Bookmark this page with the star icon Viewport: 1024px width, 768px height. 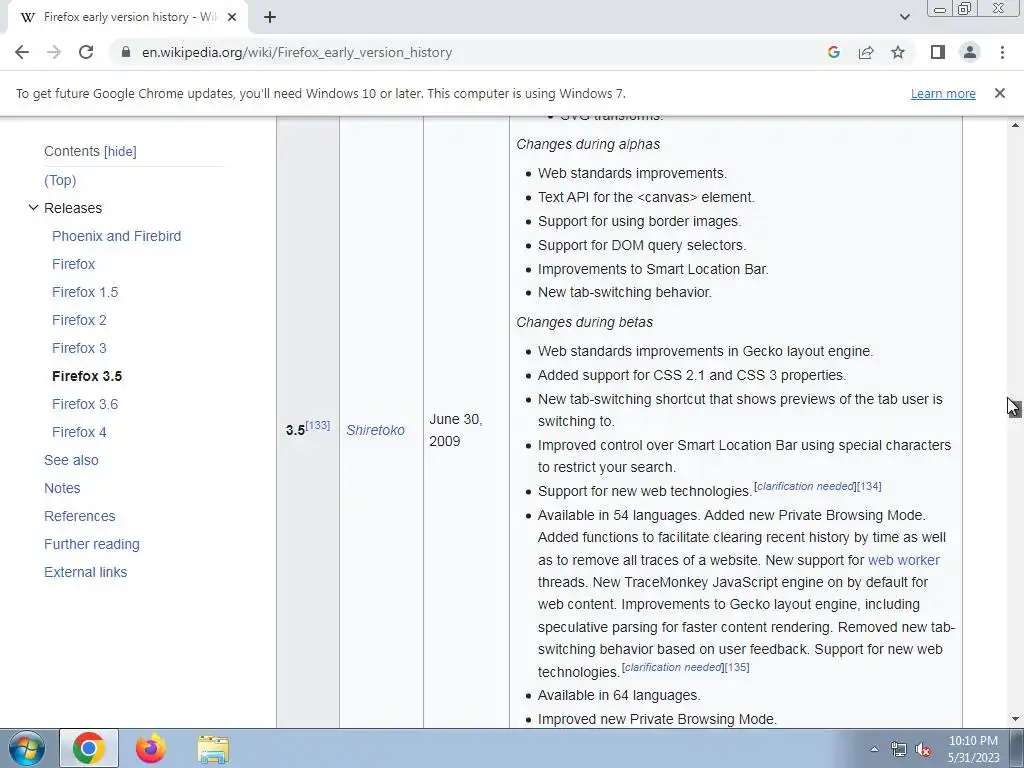coord(898,52)
